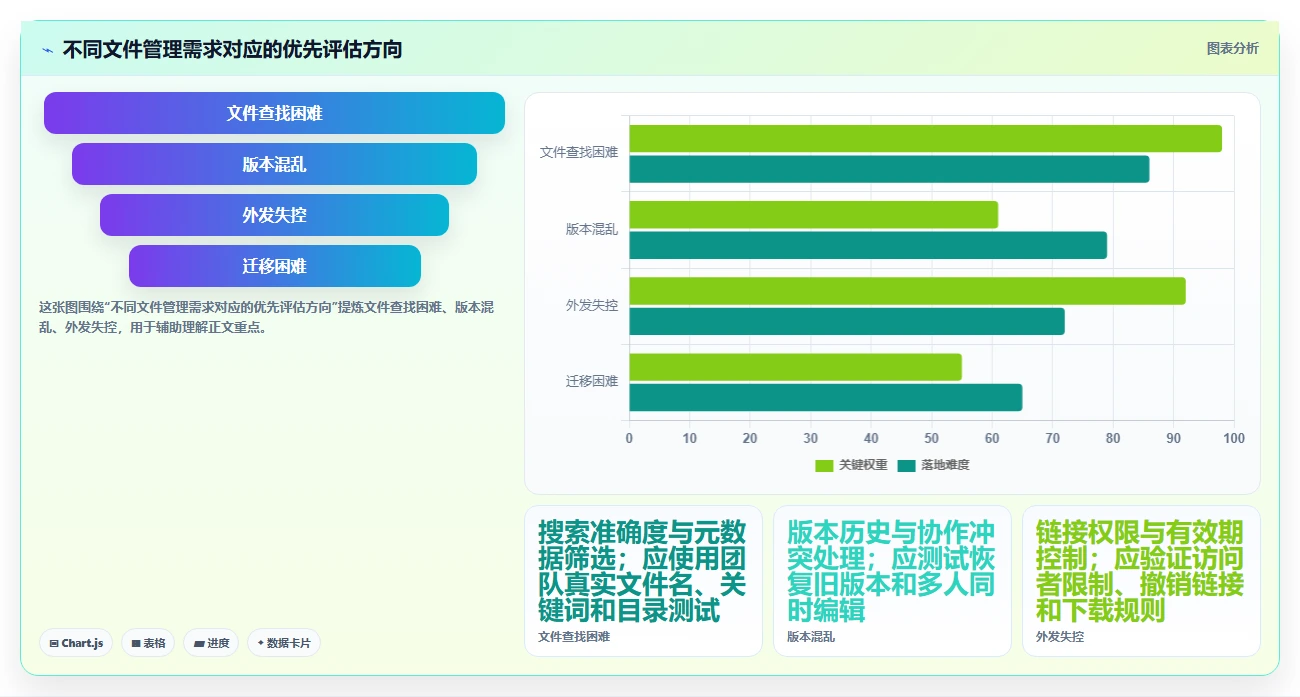Open the 链接权限与有效期控制 data card
This screenshot has width=1300, height=697.
pyautogui.click(x=1141, y=581)
